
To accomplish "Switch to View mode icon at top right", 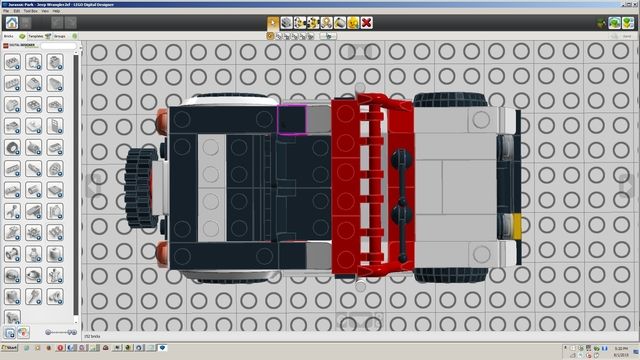I will point(614,23).
